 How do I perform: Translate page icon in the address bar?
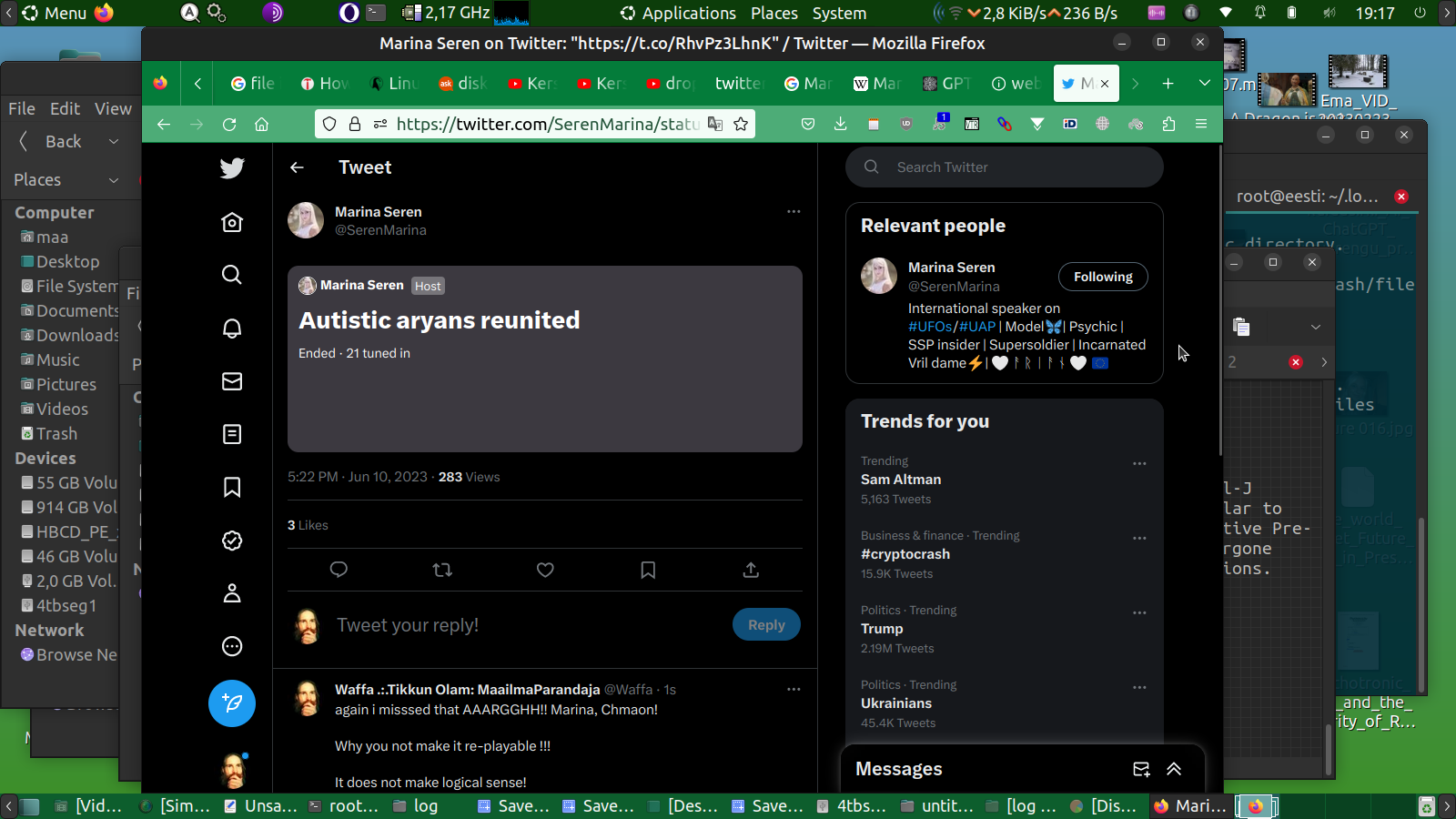715,124
